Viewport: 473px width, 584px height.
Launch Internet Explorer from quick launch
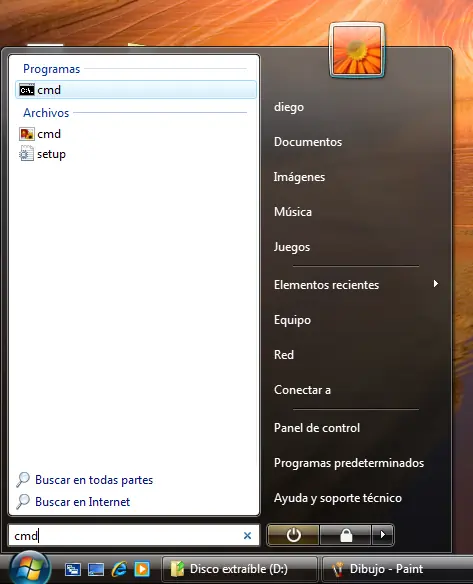(119, 569)
